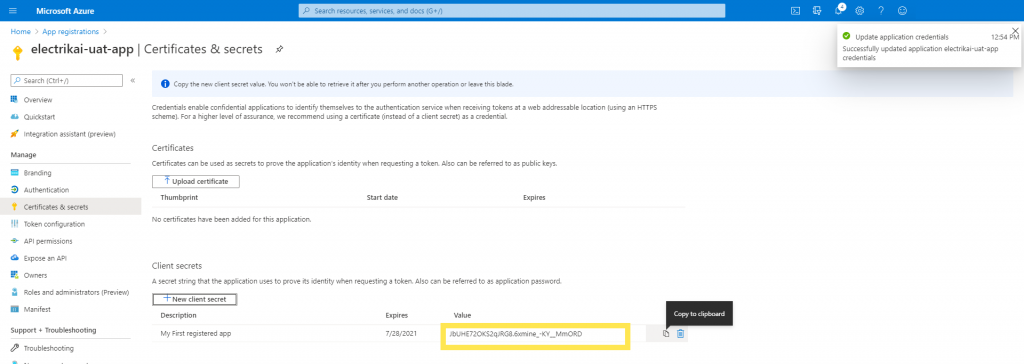Focus the top search resources box

coord(512,11)
